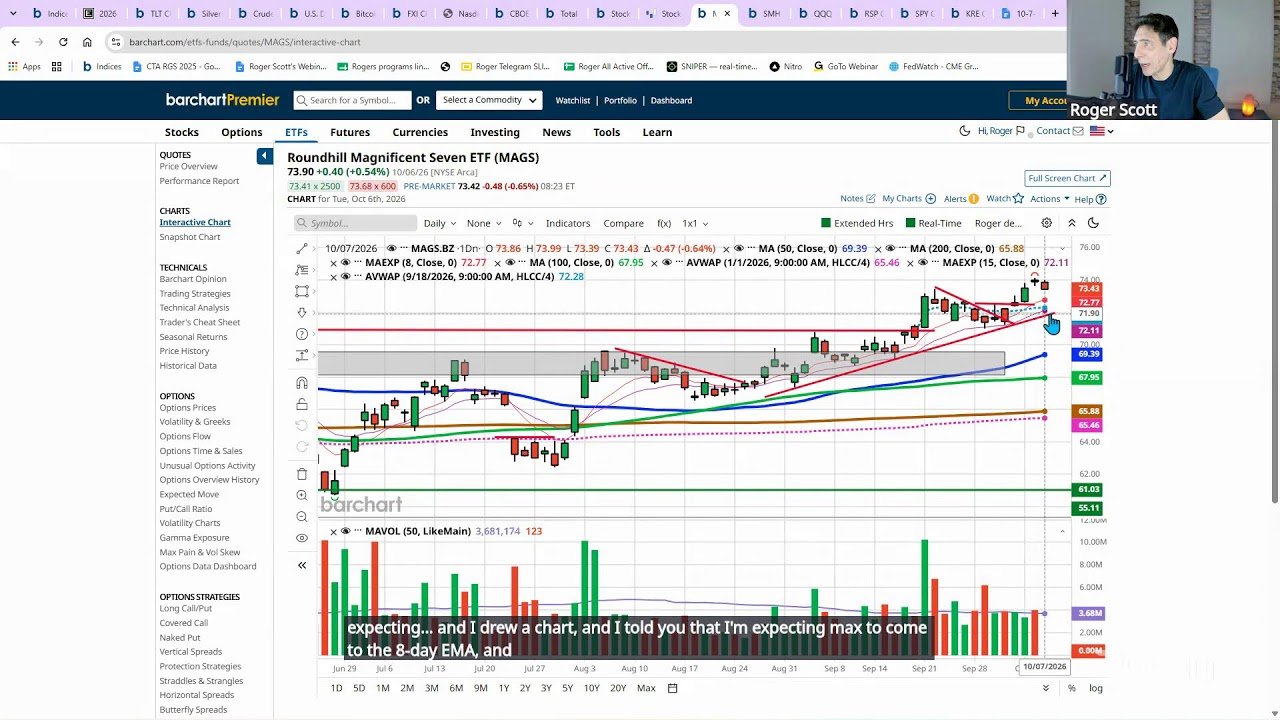The height and width of the screenshot is (720, 1280).
Task: Go to browser home page
Action: pos(87,42)
